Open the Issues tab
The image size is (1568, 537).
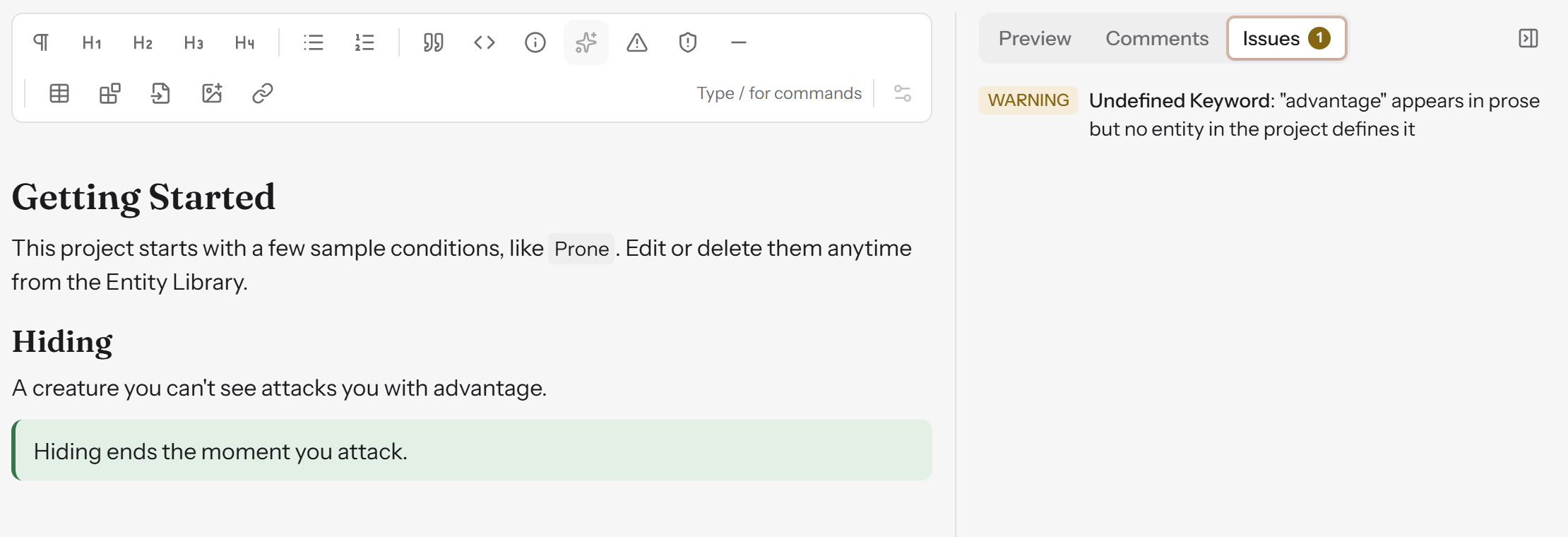pyautogui.click(x=1287, y=38)
